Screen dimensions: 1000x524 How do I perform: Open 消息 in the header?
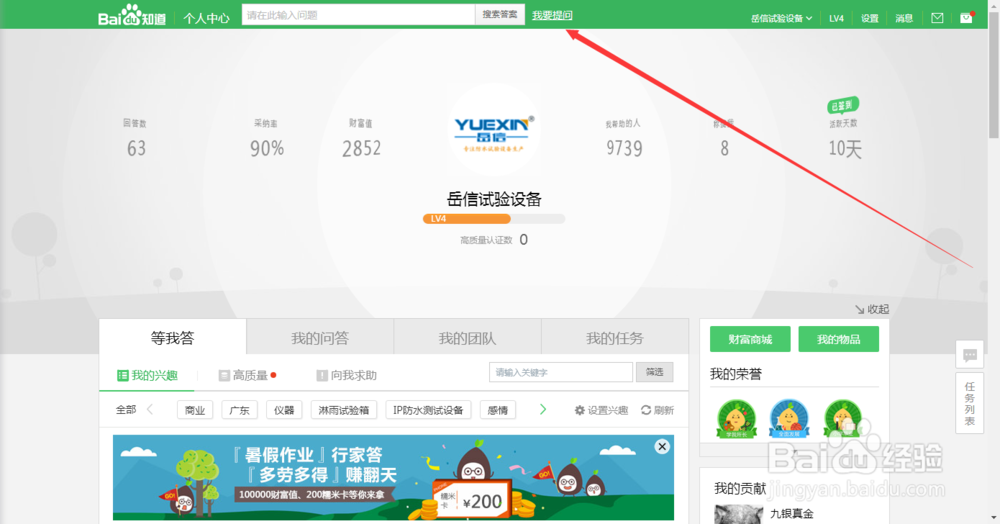[904, 18]
